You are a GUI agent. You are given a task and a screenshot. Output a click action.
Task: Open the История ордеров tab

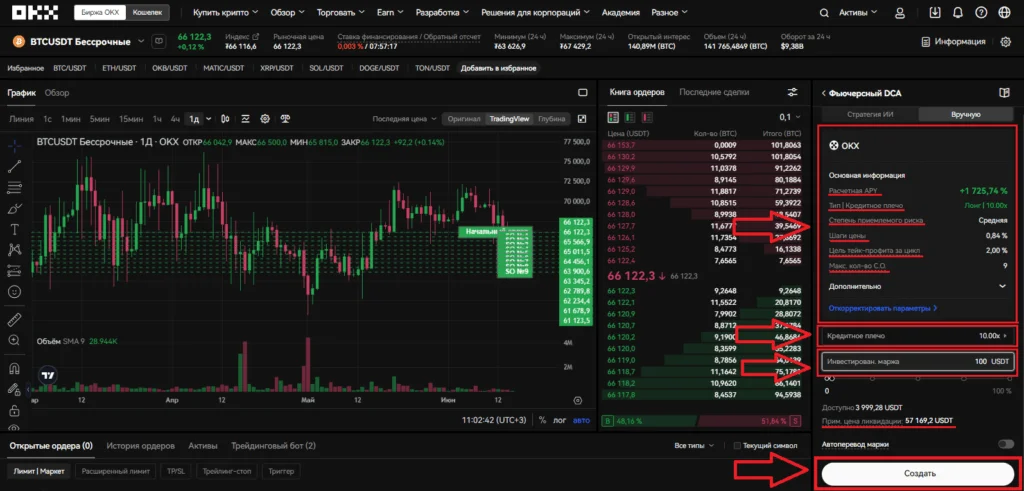pos(140,446)
